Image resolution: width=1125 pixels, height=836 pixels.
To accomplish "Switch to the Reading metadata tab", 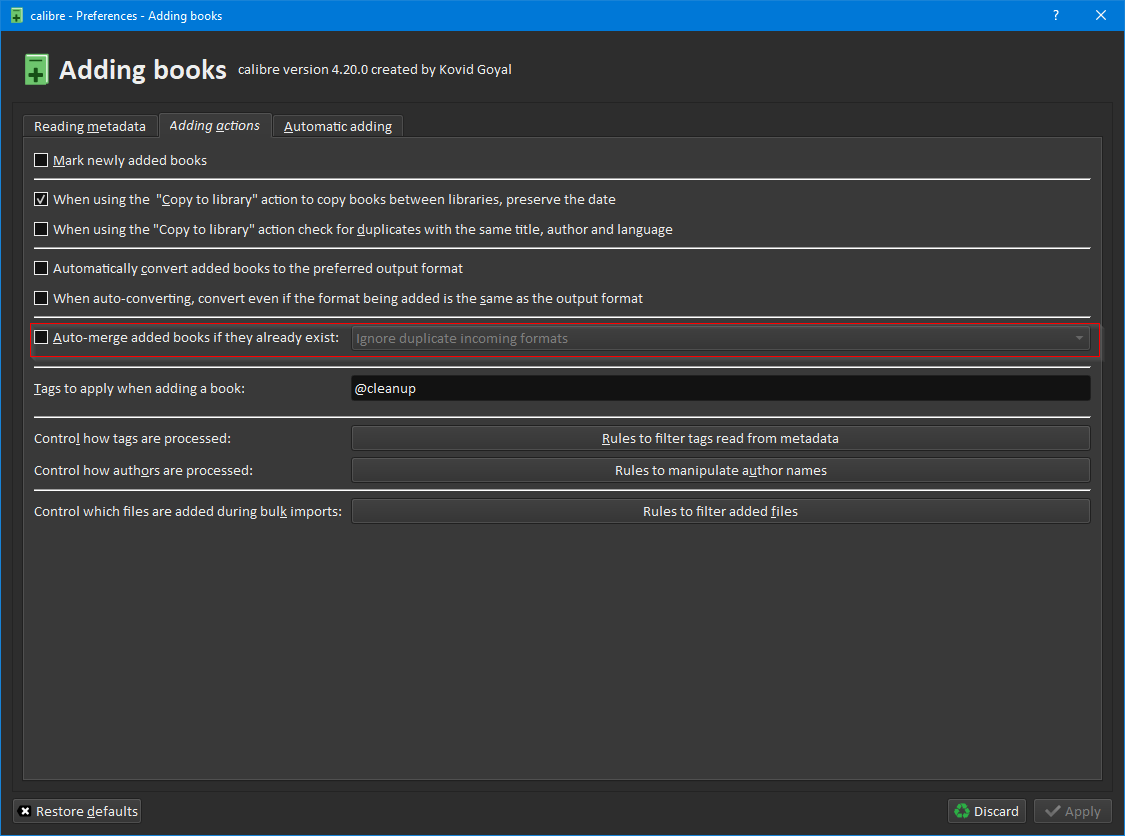I will pyautogui.click(x=90, y=126).
